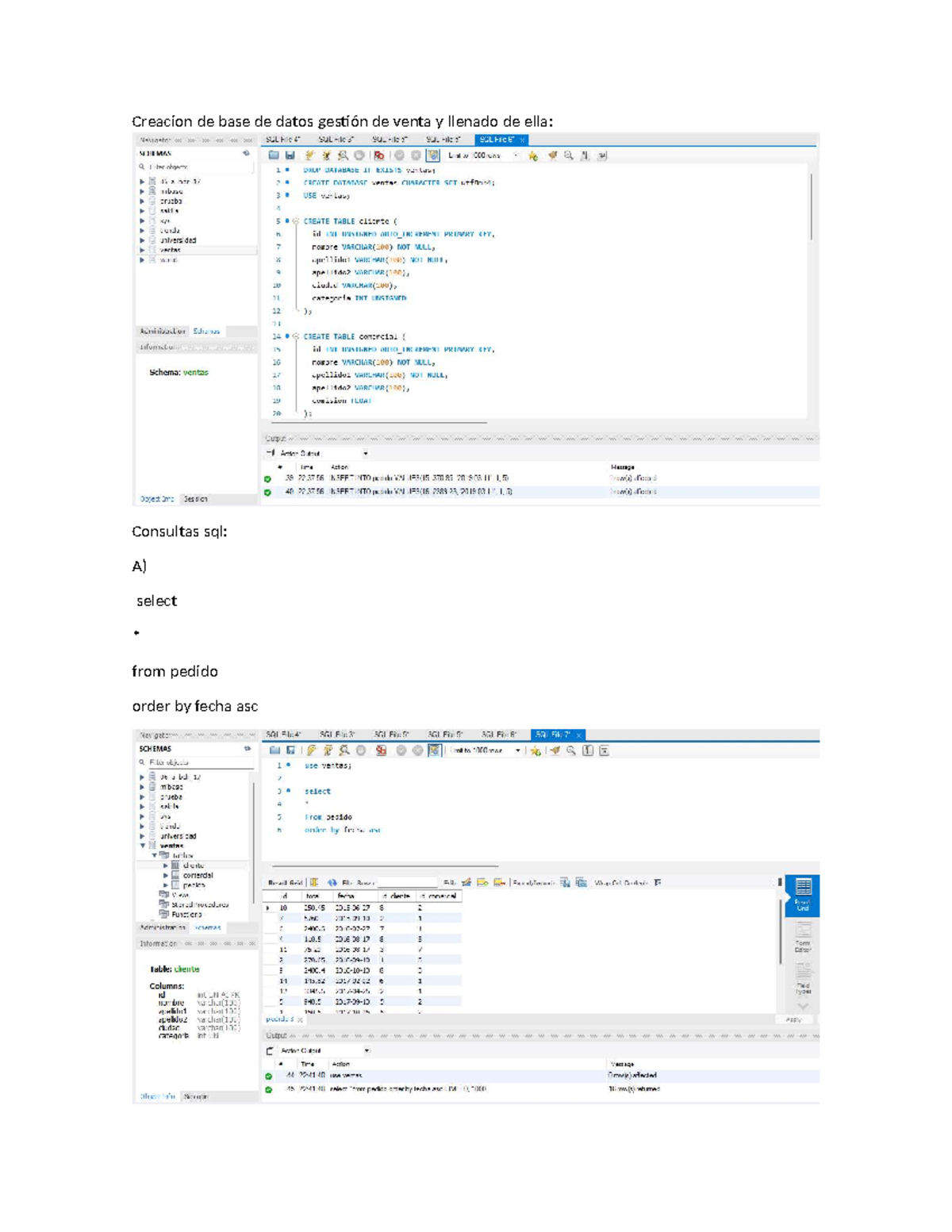Click the vertical scrollbar of the CREATE TABLE script editor
Image resolution: width=952 pixels, height=1232 pixels.
click(x=810, y=206)
